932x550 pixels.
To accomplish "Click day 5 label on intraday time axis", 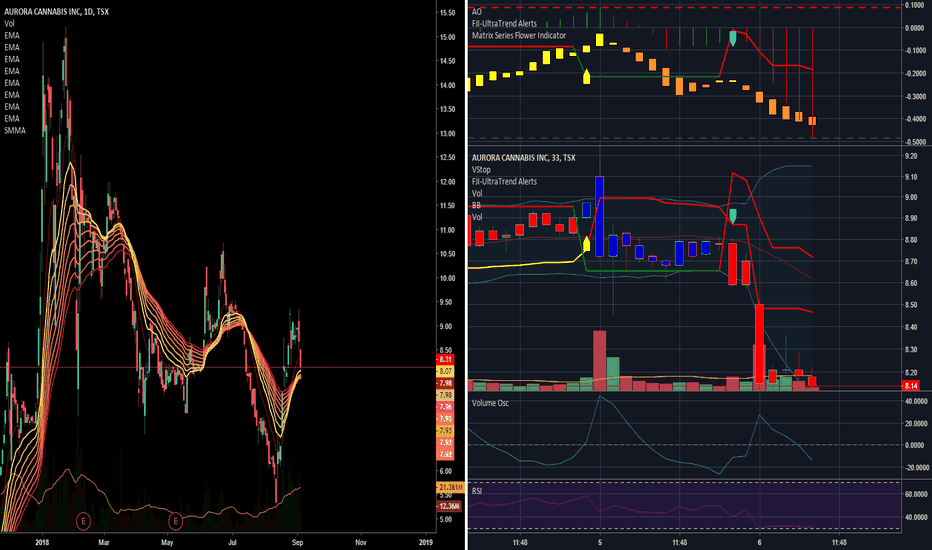I will [600, 542].
